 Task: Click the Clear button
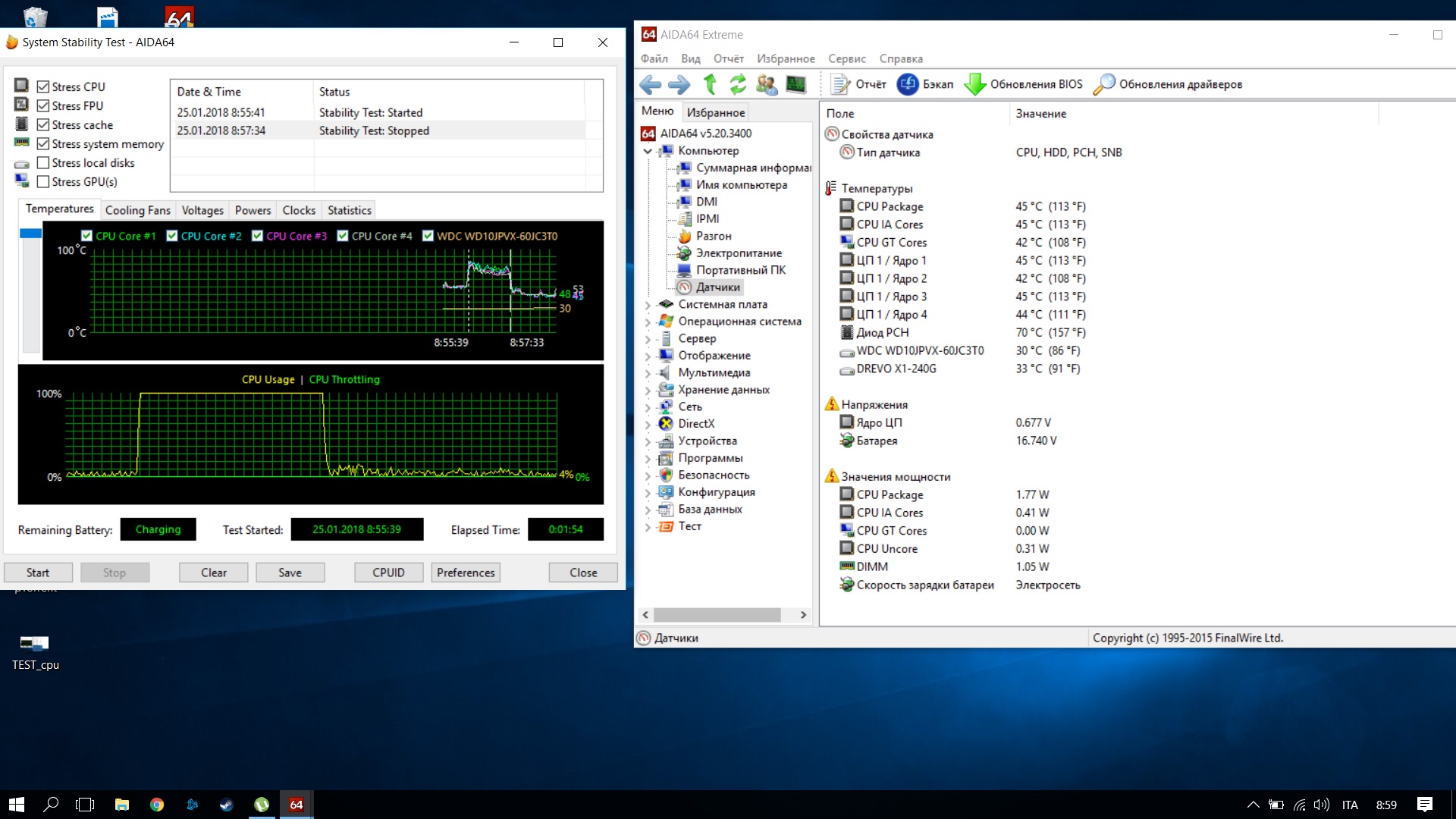click(214, 573)
